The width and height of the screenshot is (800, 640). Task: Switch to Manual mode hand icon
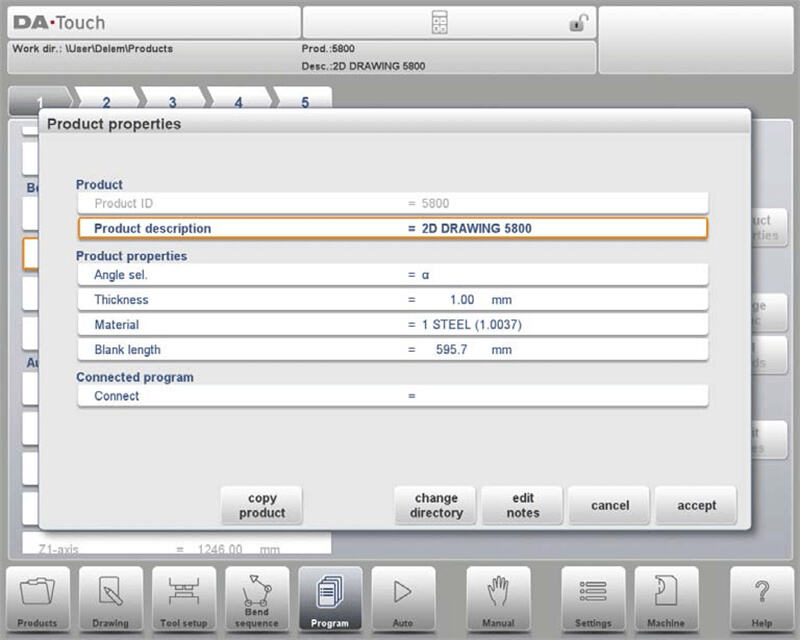click(498, 598)
